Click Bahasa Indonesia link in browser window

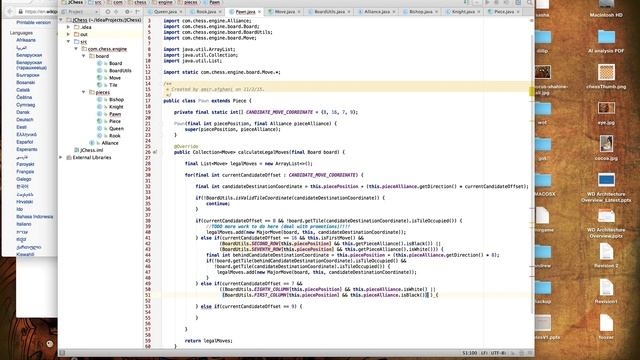point(35,217)
